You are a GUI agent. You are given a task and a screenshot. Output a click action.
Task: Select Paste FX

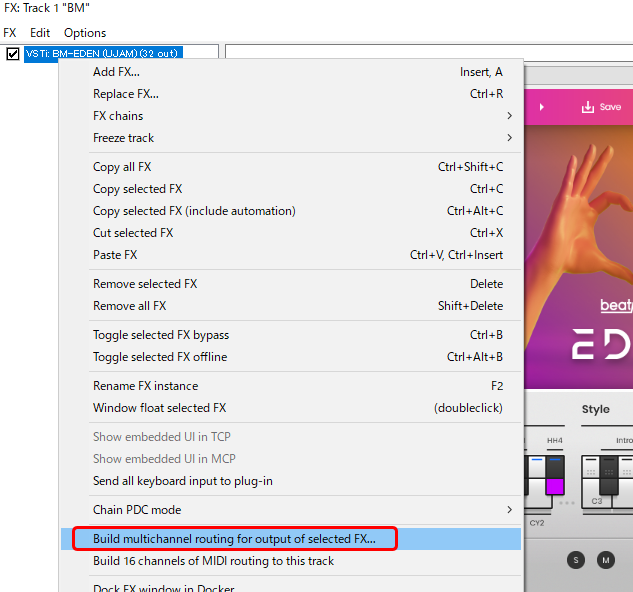pos(291,255)
